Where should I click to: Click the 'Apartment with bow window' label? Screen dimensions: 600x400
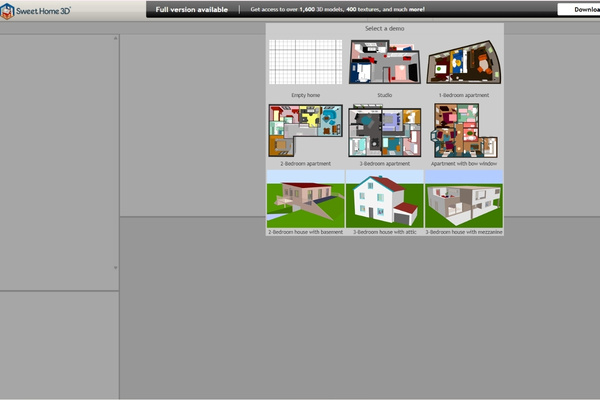(464, 163)
